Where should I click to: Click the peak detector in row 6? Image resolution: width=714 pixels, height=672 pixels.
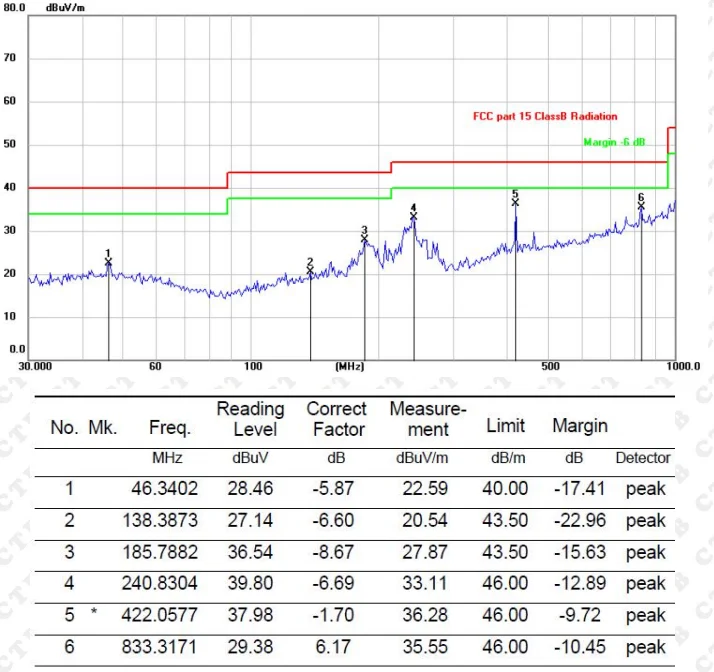[x=646, y=648]
